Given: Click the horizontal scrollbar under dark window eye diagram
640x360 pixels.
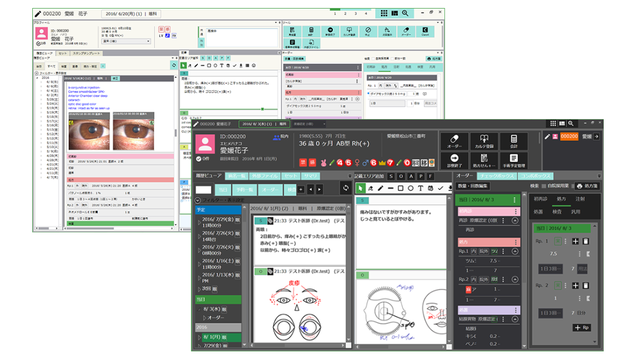Looking at the screenshot, I should (299, 345).
